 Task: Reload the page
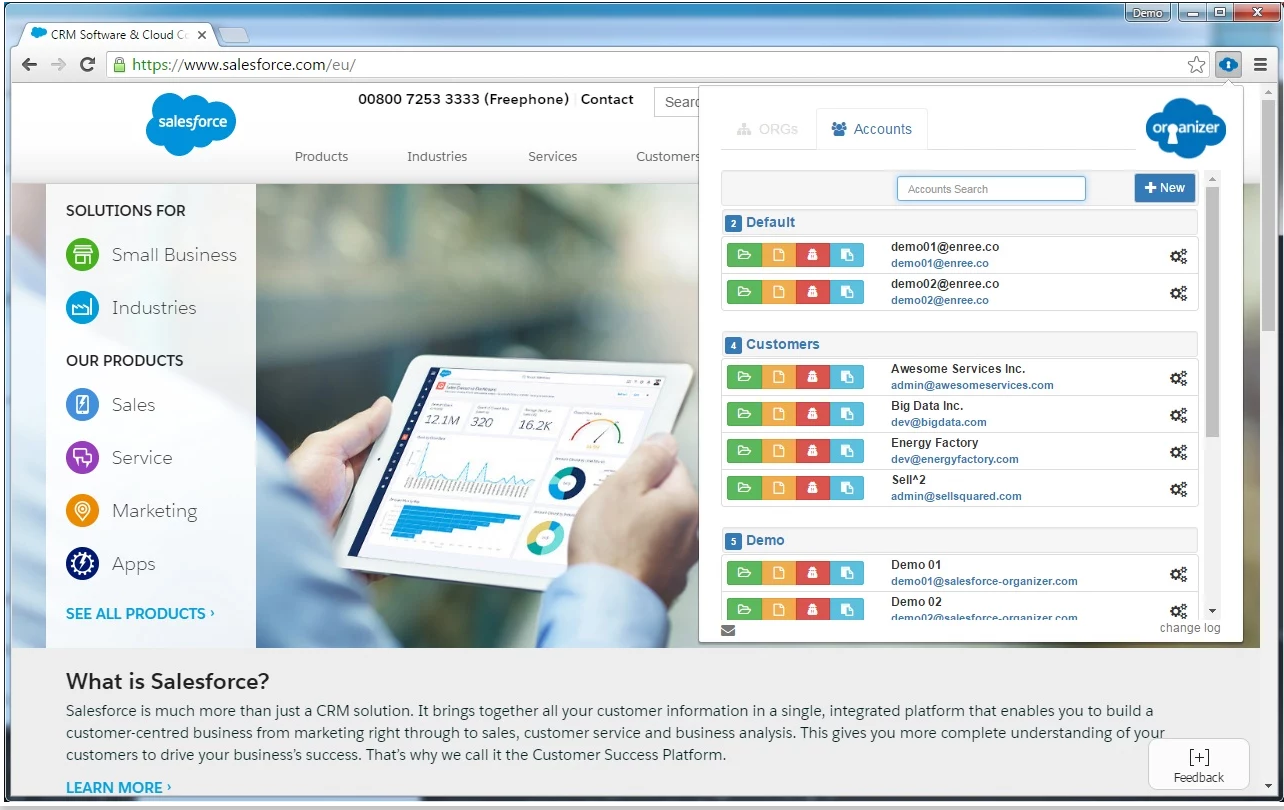click(87, 65)
